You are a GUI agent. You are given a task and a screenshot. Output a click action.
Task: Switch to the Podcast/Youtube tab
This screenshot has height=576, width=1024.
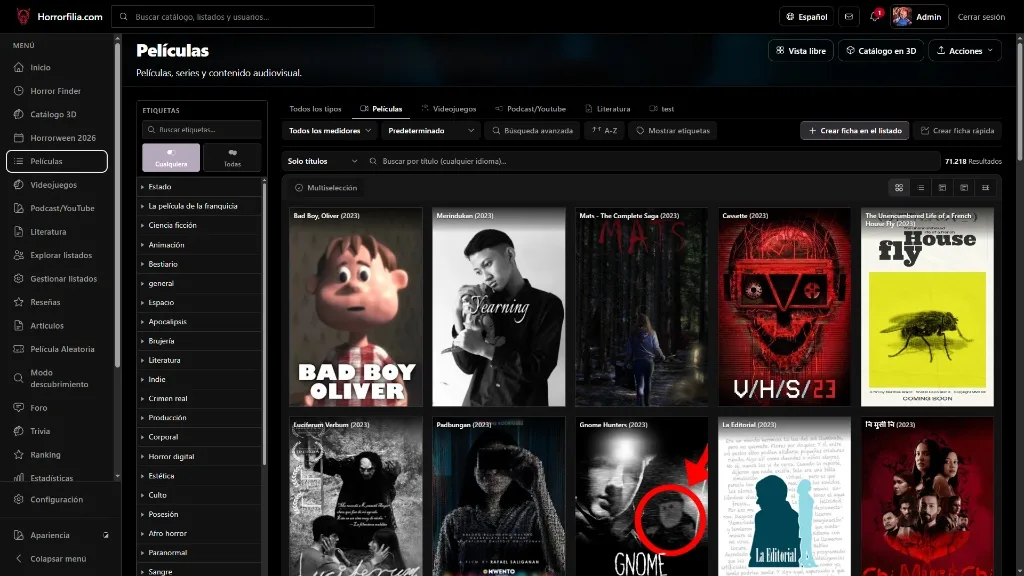pyautogui.click(x=530, y=109)
